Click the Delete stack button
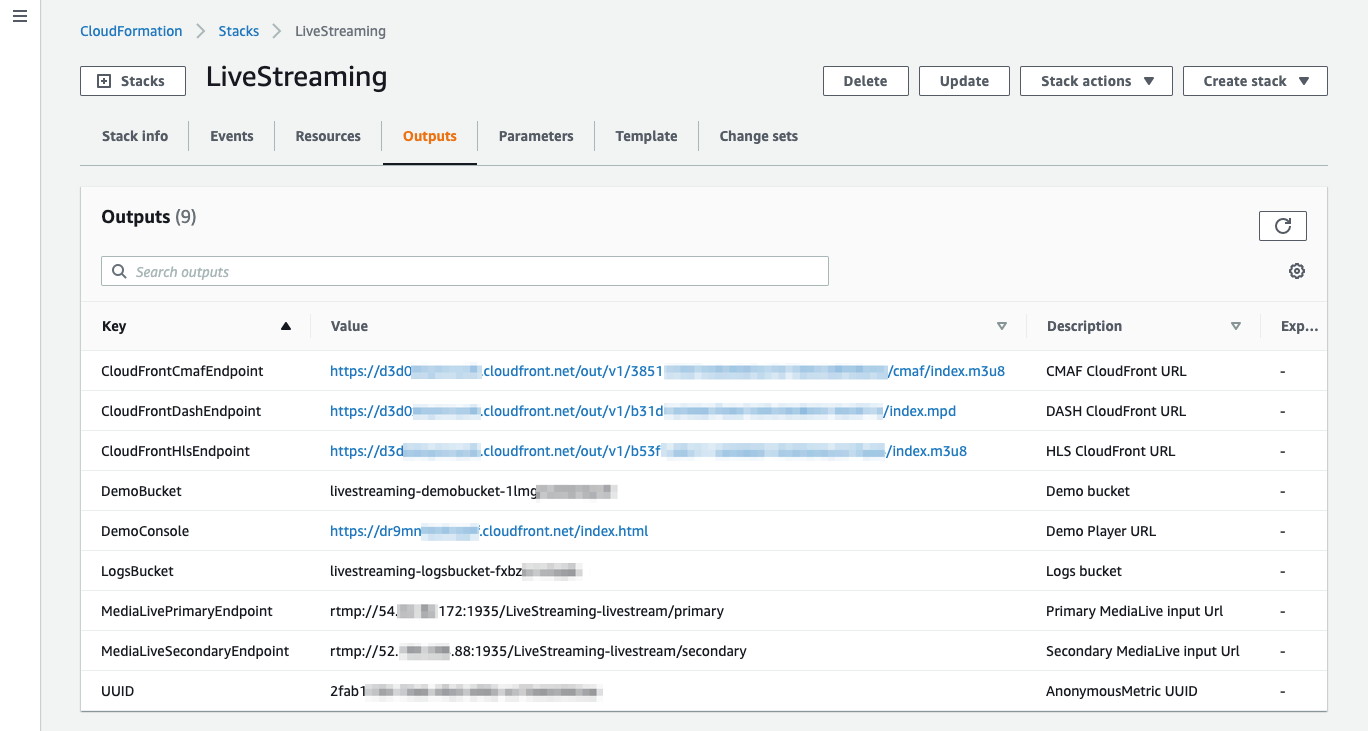This screenshot has height=731, width=1368. pos(866,81)
